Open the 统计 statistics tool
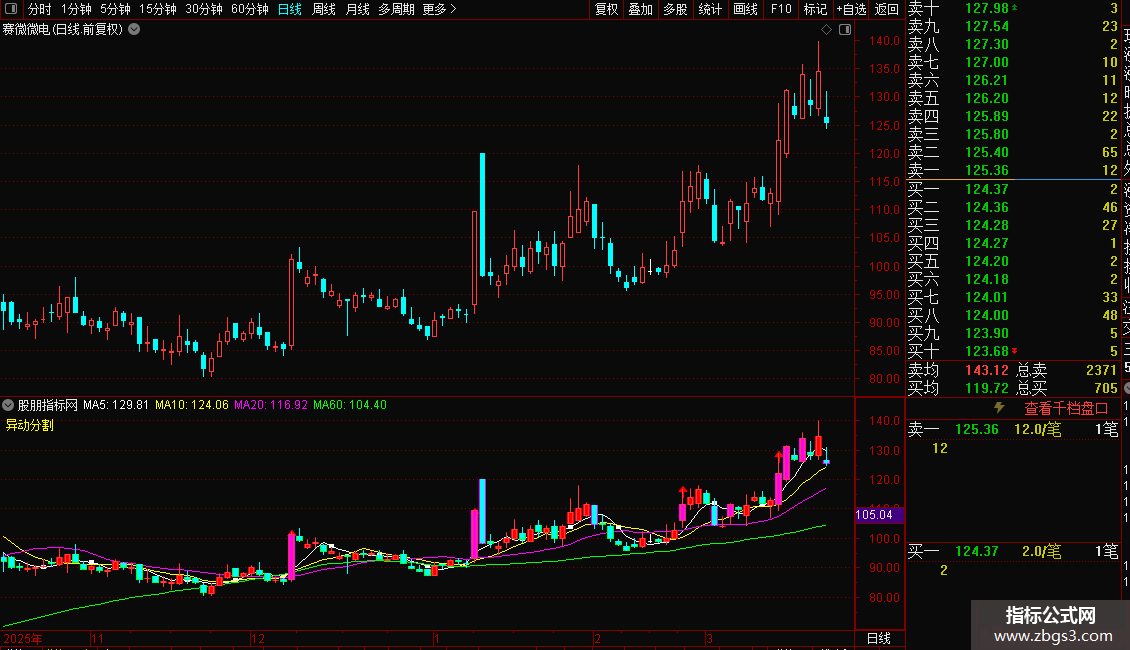The height and width of the screenshot is (650, 1130). 710,9
